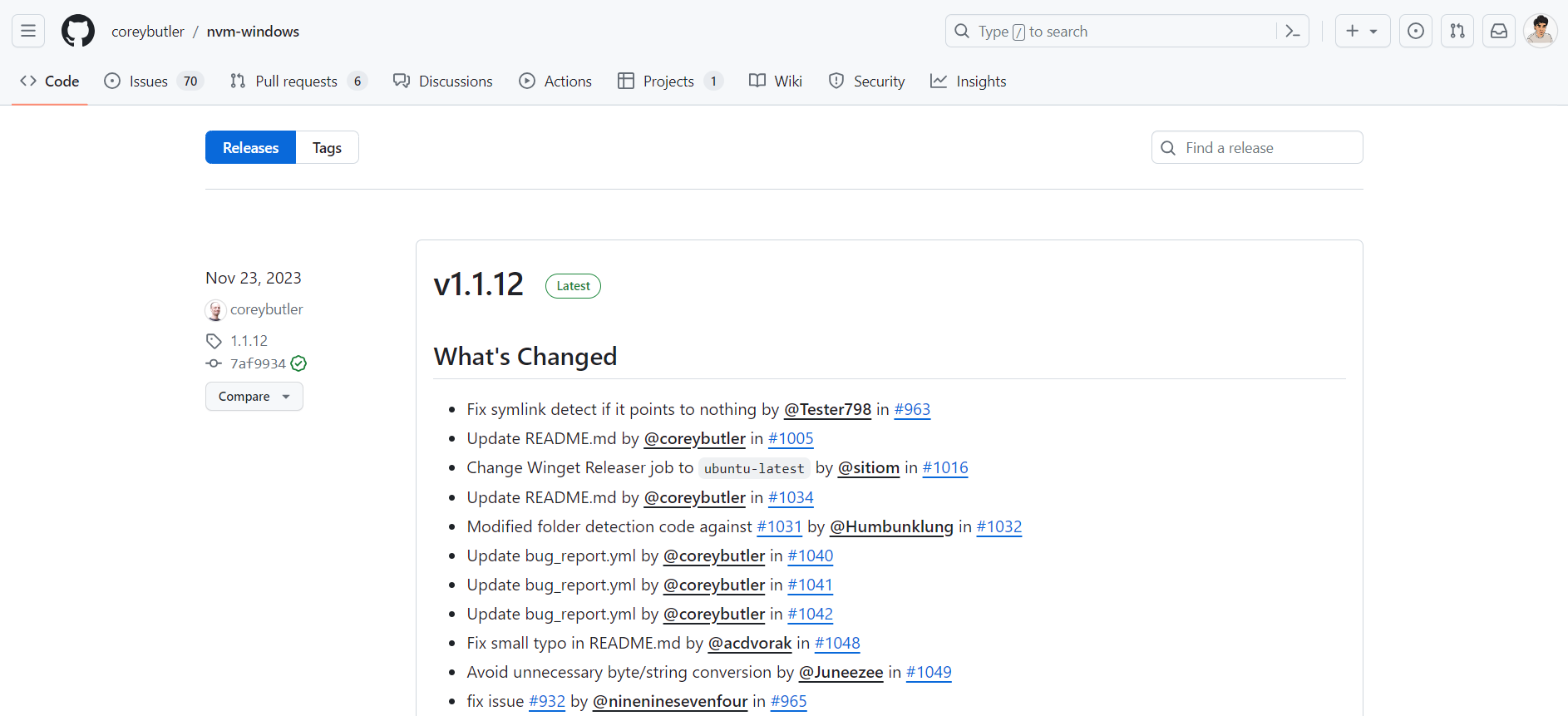The image size is (1568, 716).
Task: Focus the 'Find a release' search field
Action: 1257,147
